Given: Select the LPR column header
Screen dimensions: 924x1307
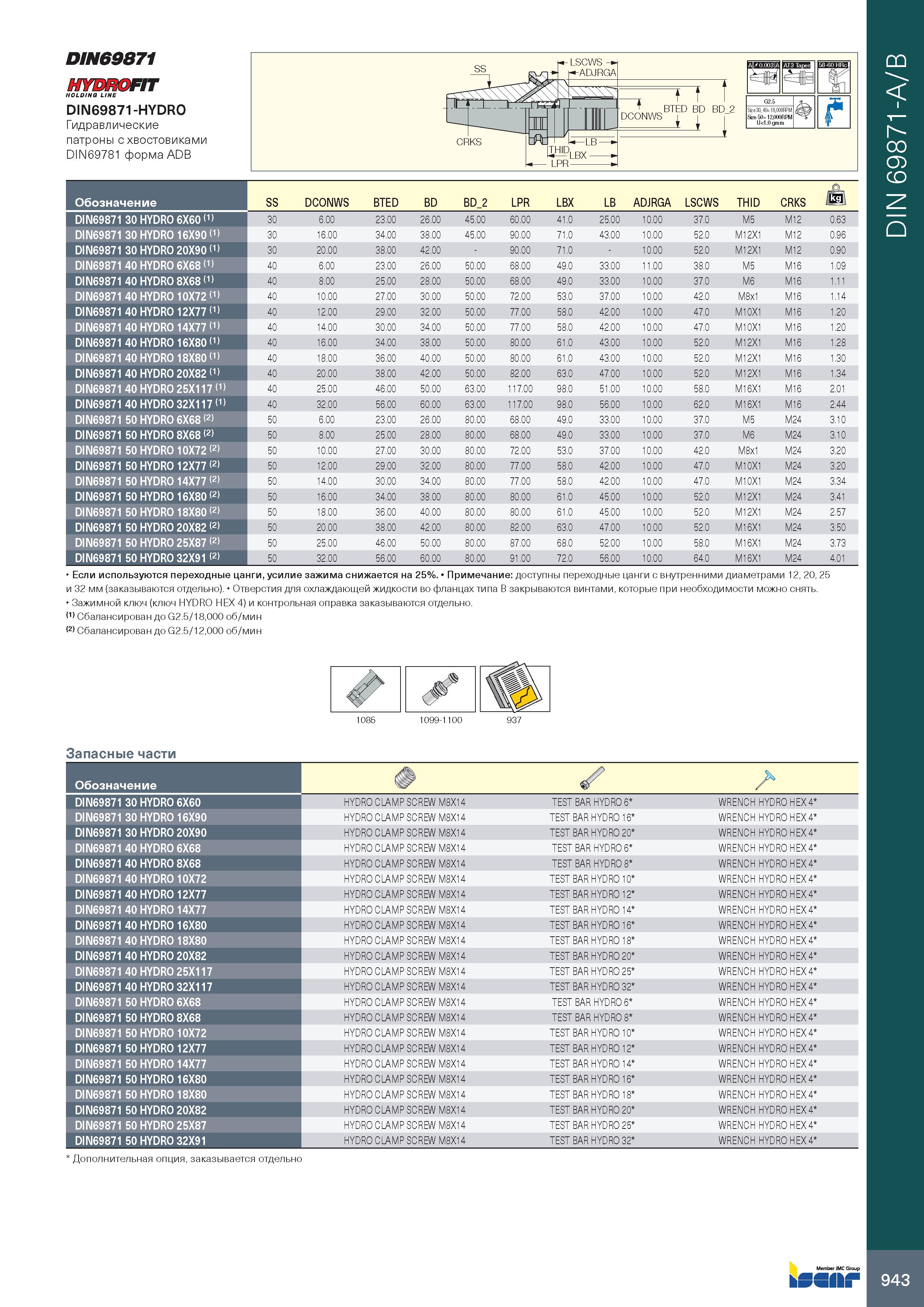Looking at the screenshot, I should pos(520,203).
